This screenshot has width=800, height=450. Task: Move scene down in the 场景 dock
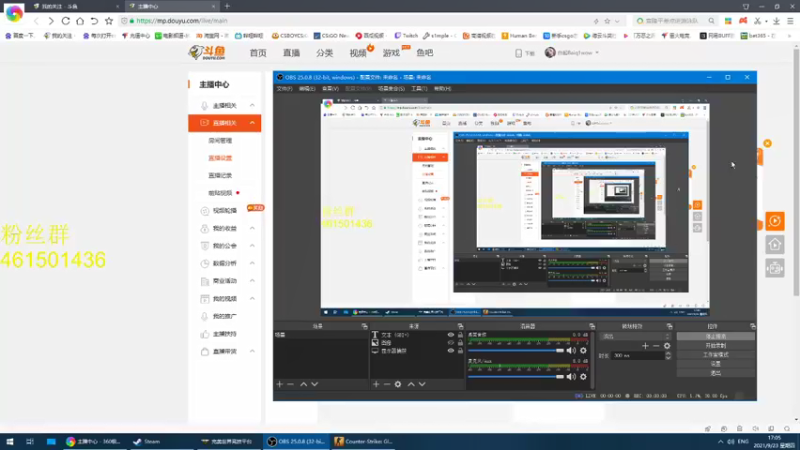click(314, 384)
